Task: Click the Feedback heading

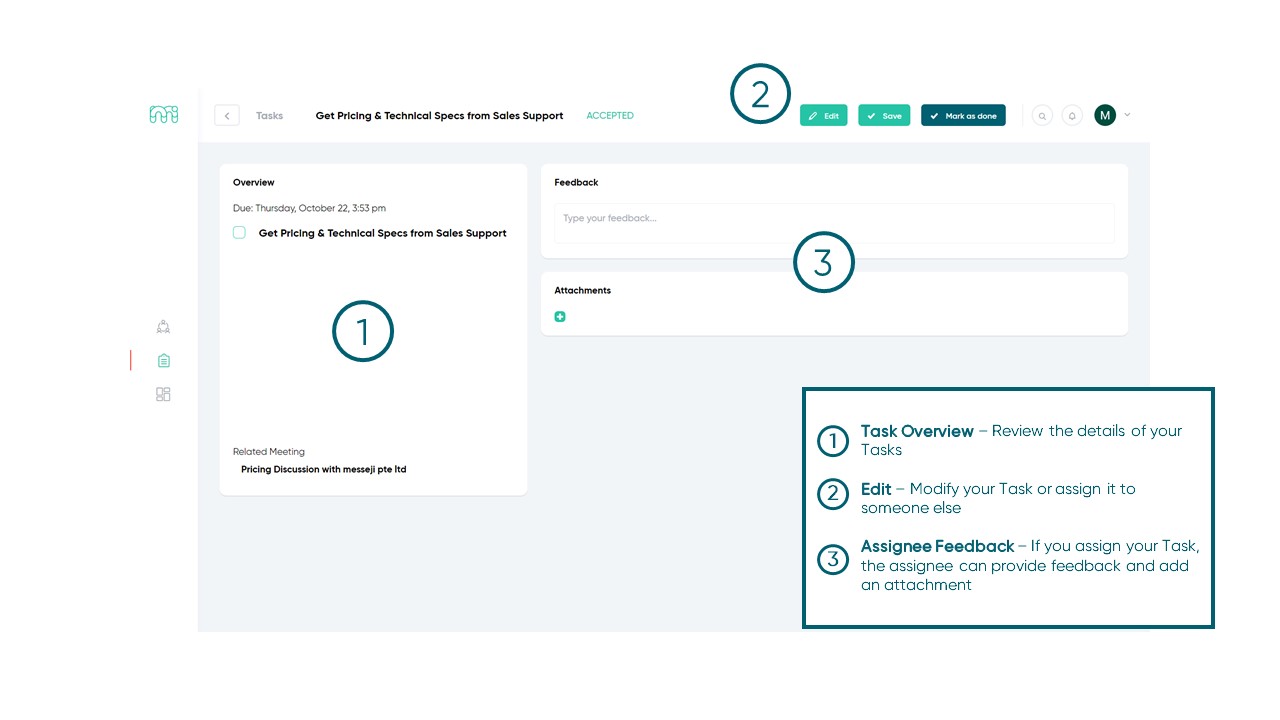Action: coord(576,183)
